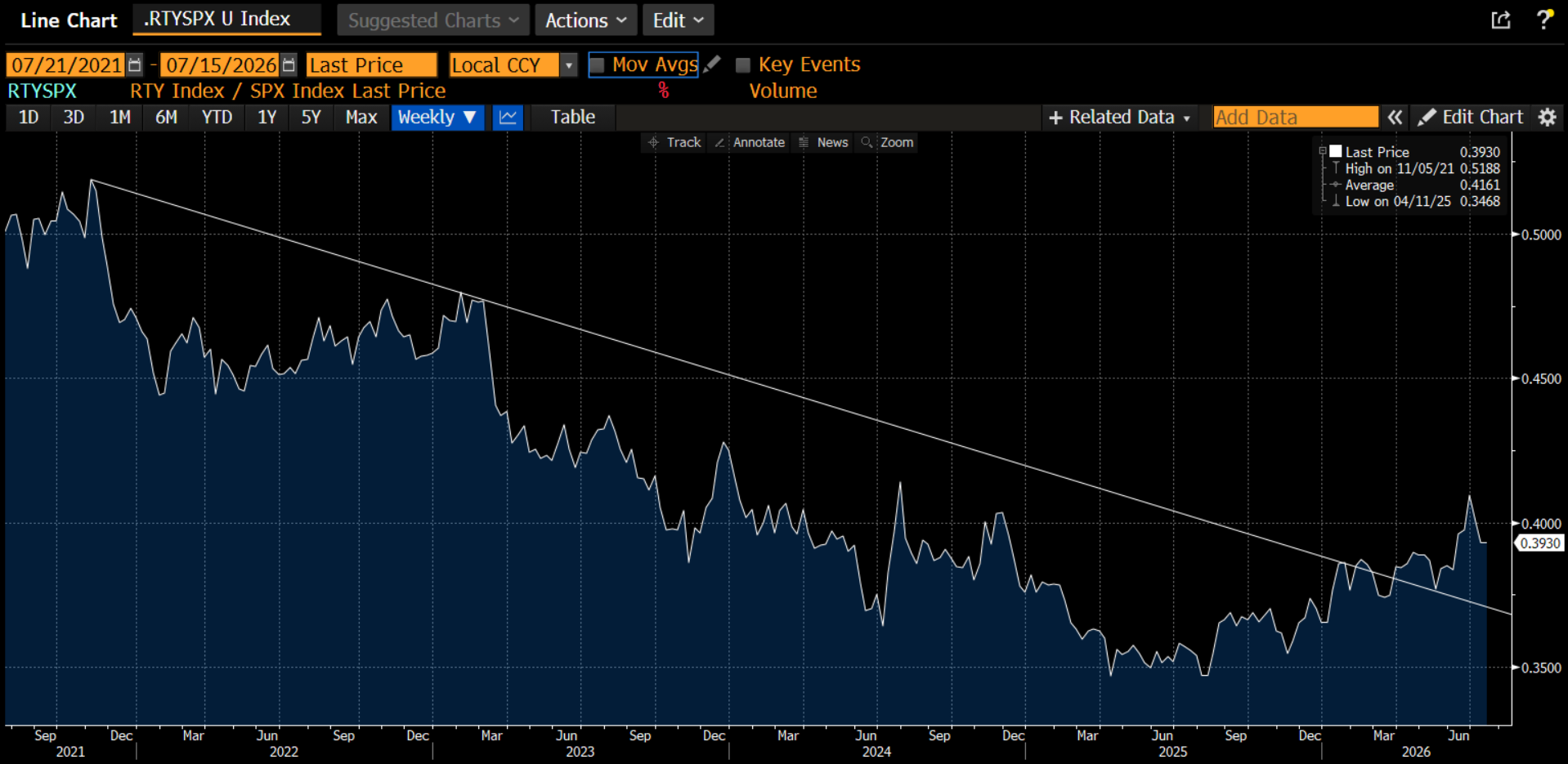
Task: Open chart settings gear icon
Action: pyautogui.click(x=1547, y=117)
